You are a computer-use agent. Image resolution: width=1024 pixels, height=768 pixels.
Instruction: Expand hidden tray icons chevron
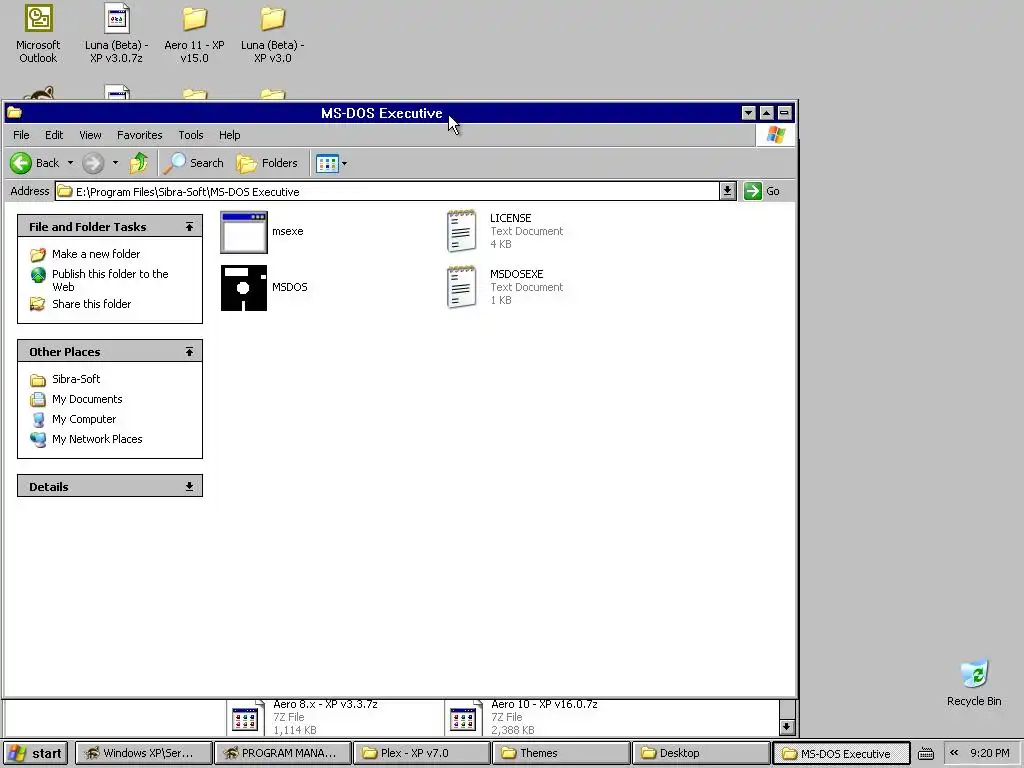click(954, 753)
